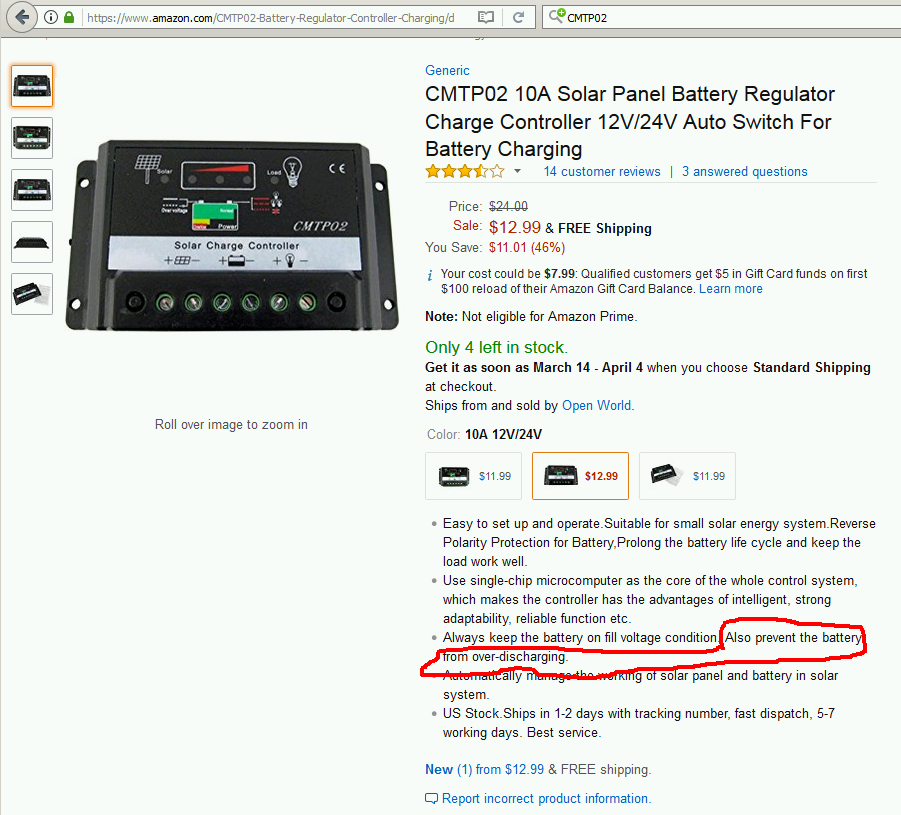Open the 3 answered questions link
Screen dimensions: 901x815
[x=745, y=171]
